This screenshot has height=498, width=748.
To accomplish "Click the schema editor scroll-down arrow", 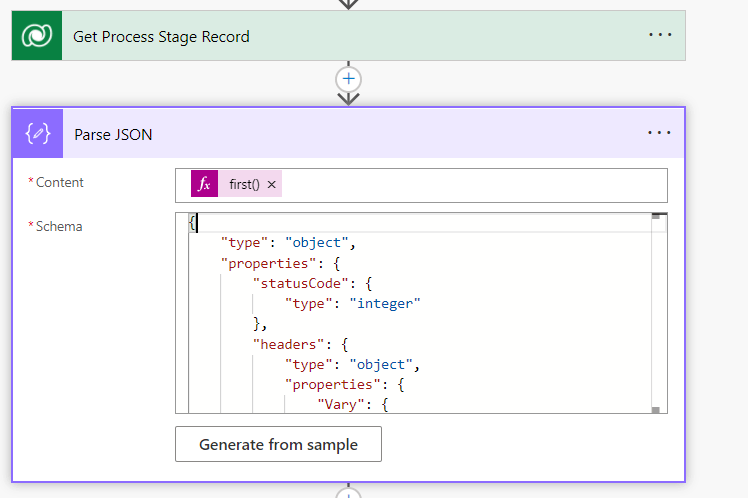I will pyautogui.click(x=657, y=409).
